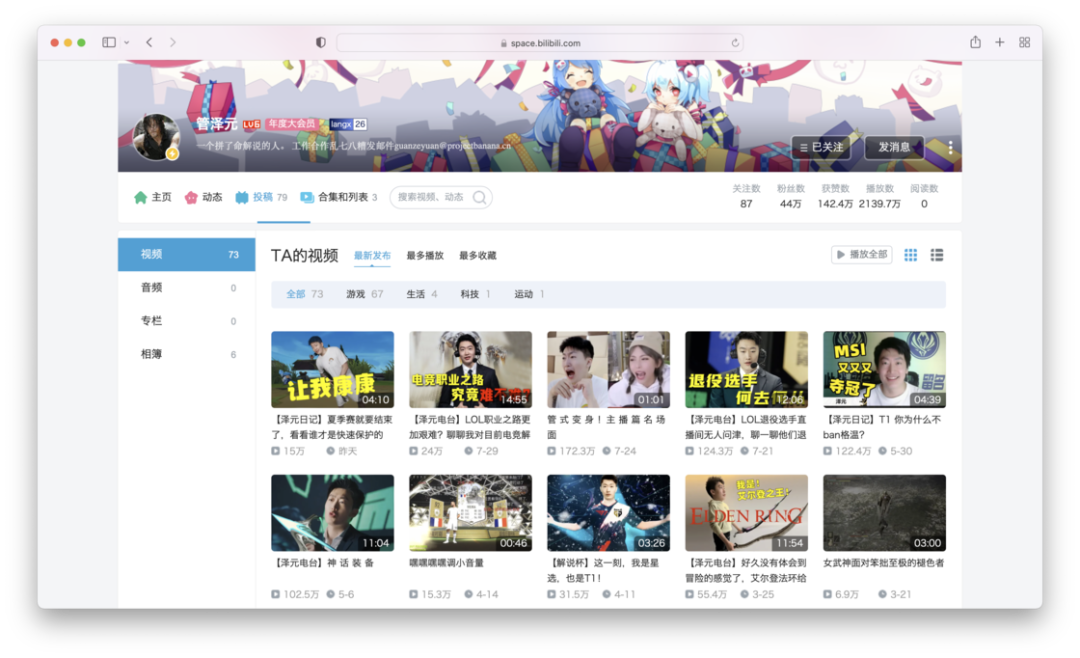
Task: Focus the 搜索视频、动态 search field
Action: click(x=441, y=197)
